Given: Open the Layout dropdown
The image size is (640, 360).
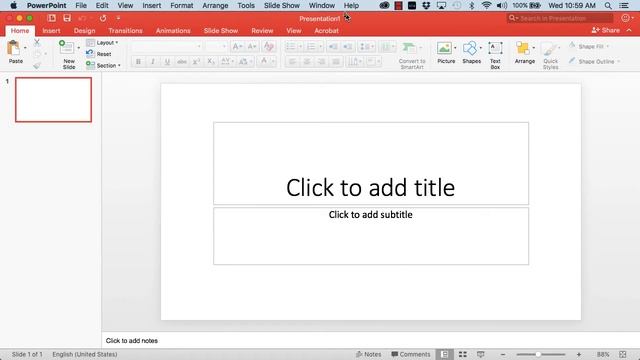Looking at the screenshot, I should [102, 43].
